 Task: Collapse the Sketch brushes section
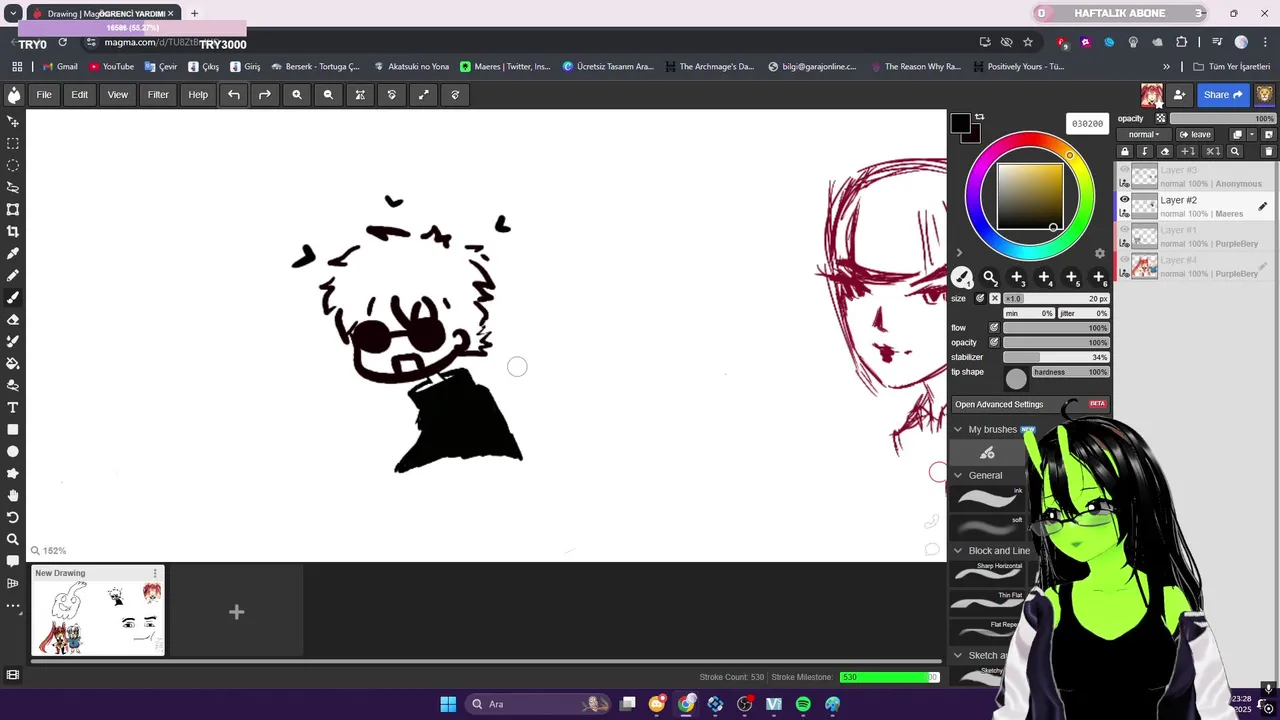tap(958, 655)
